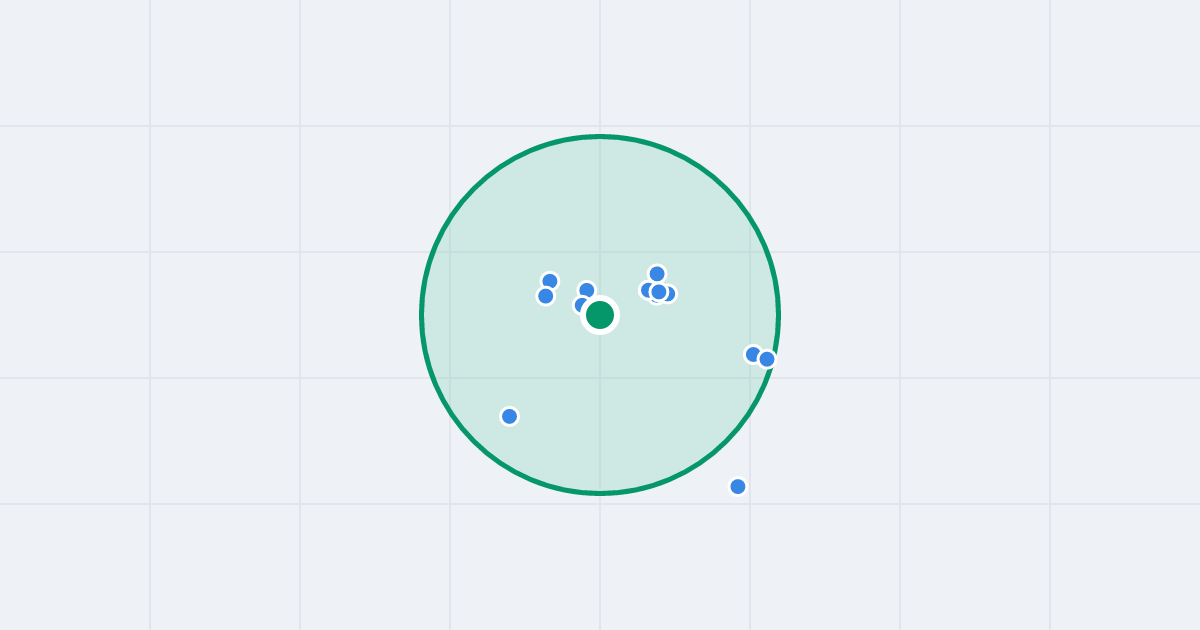1200x630 pixels.
Task: Click the green radius ring at its leftmost point
Action: [422, 315]
